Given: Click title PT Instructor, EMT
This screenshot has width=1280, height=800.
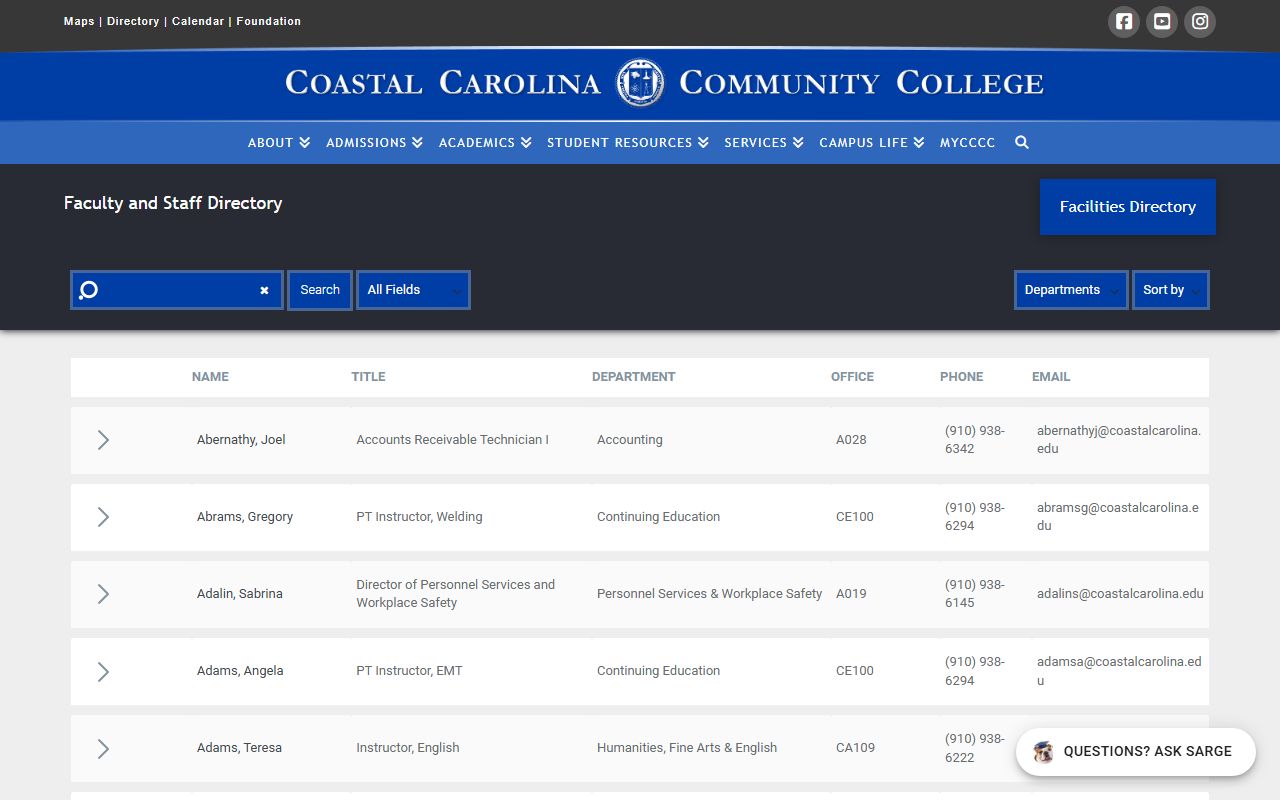Looking at the screenshot, I should (x=409, y=671).
